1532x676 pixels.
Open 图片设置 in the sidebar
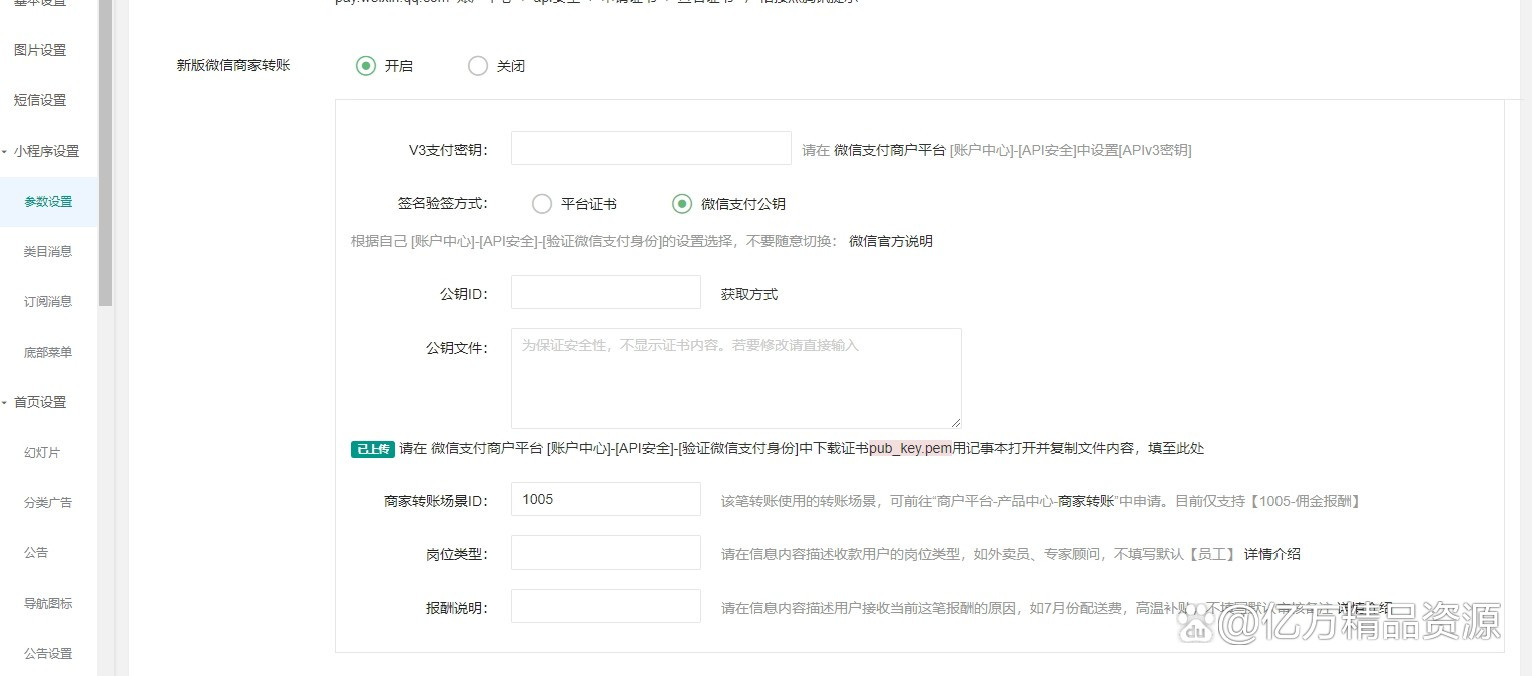coord(40,50)
